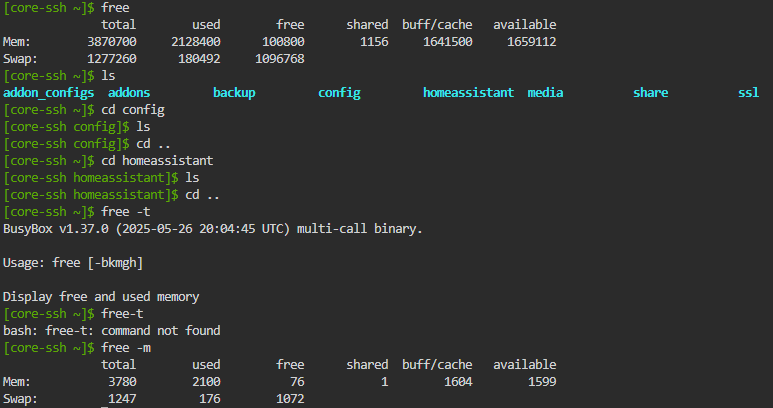Click the media directory name
This screenshot has width=773, height=408.
[x=545, y=92]
